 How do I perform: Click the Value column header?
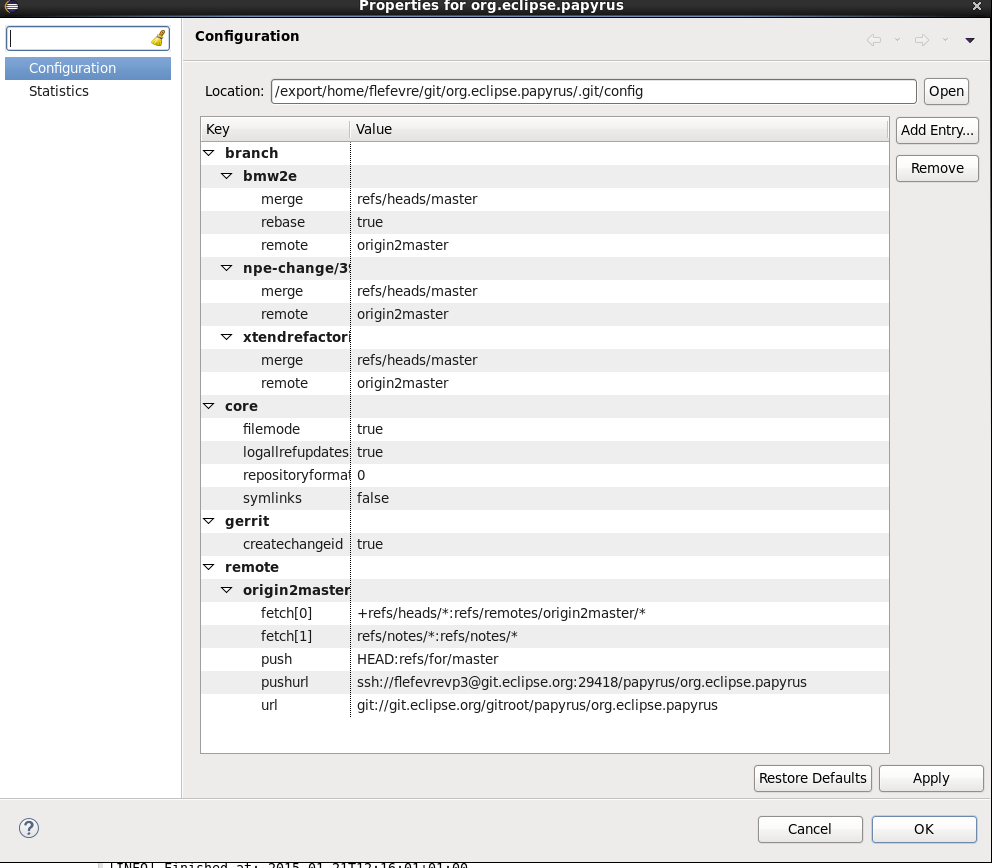coord(619,129)
